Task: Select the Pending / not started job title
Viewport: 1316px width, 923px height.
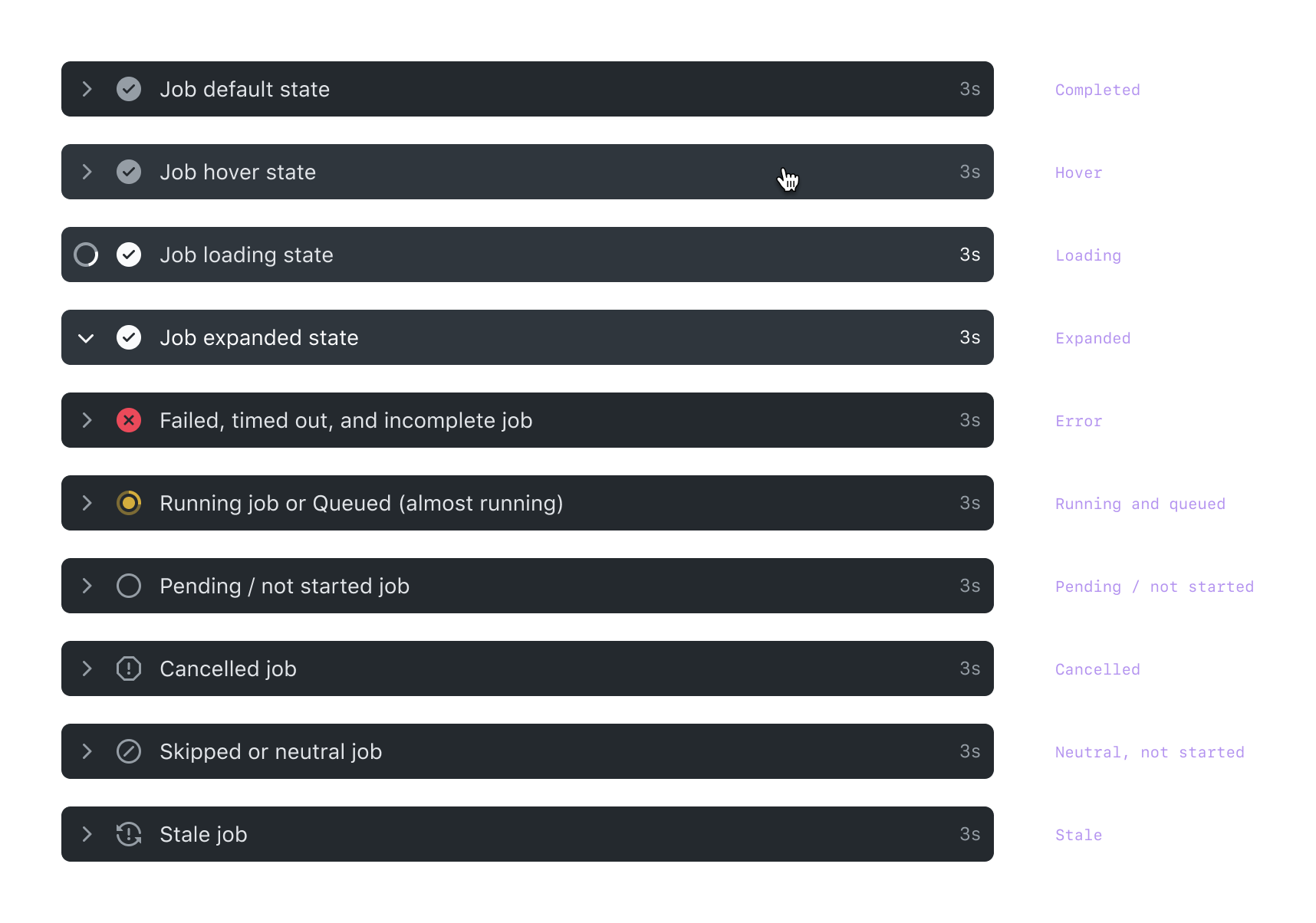Action: 285,586
